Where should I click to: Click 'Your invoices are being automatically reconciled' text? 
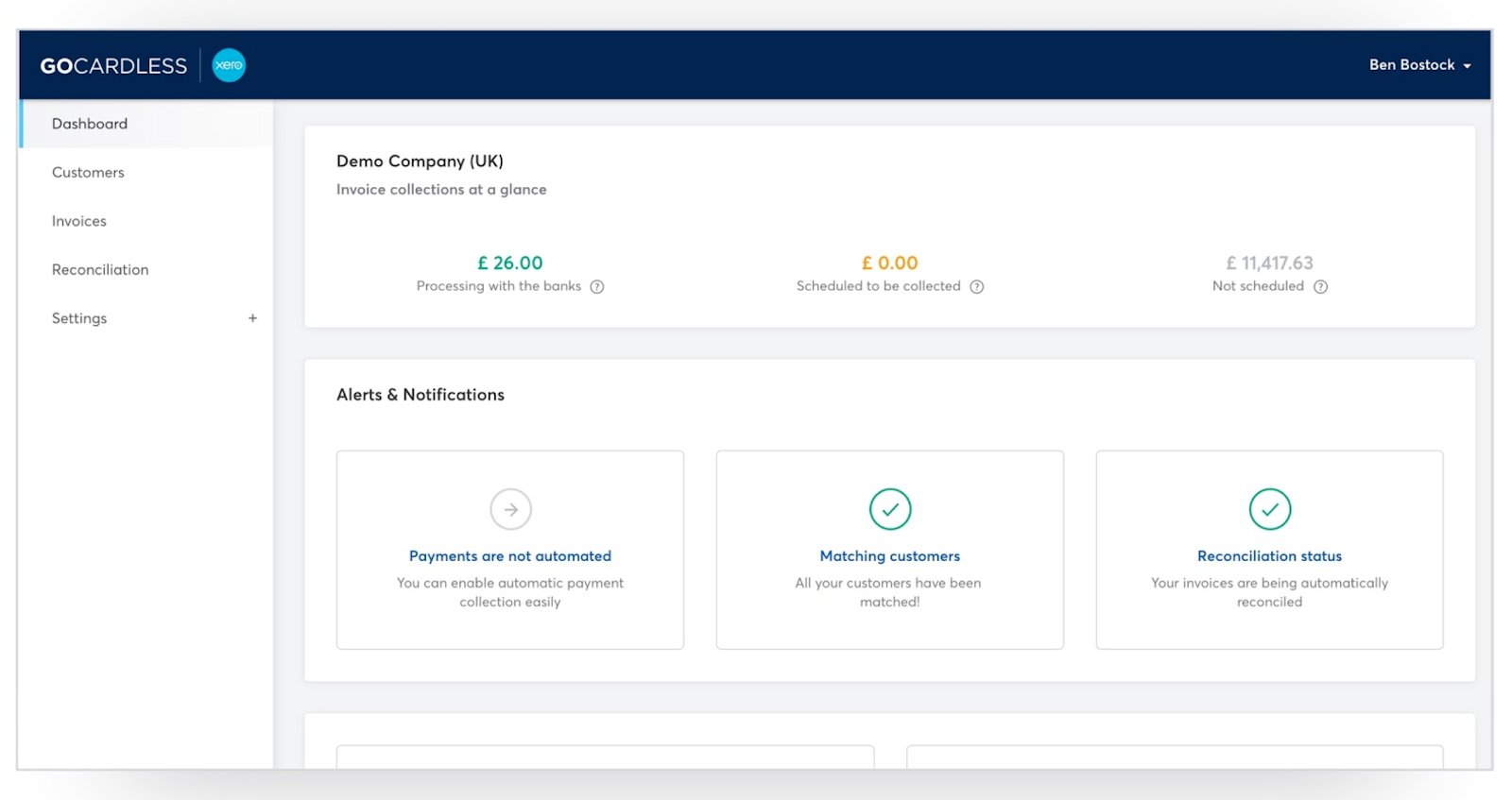tap(1270, 592)
